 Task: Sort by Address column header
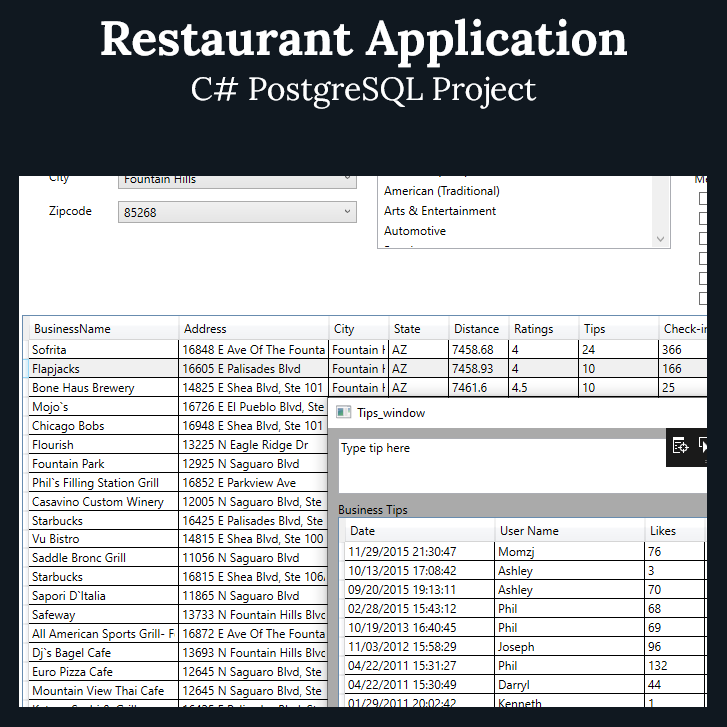point(254,329)
